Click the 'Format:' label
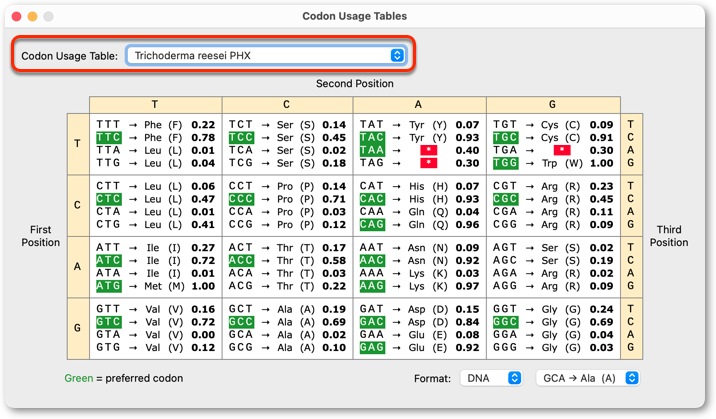This screenshot has width=716, height=419. (432, 378)
